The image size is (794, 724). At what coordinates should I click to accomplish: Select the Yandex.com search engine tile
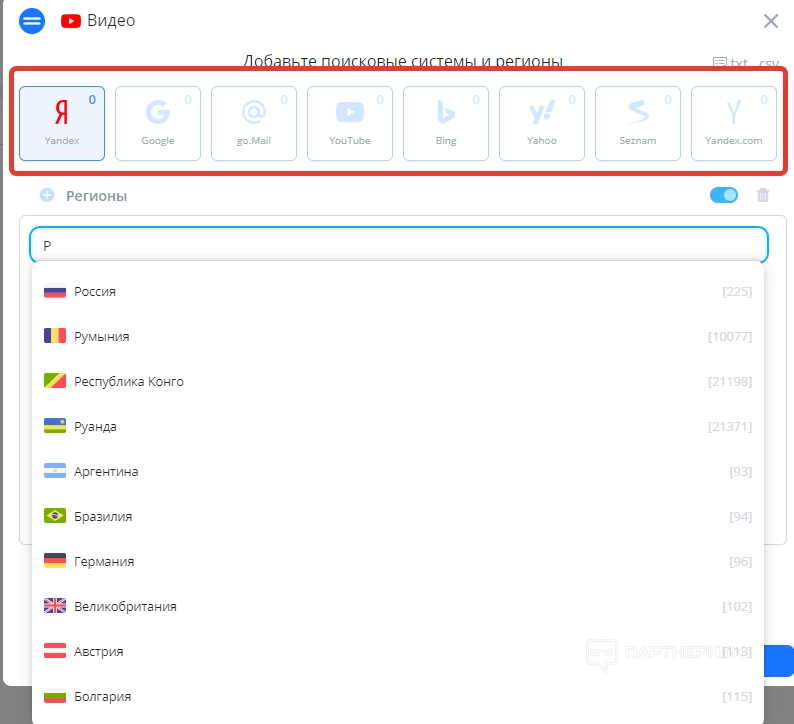[x=734, y=124]
